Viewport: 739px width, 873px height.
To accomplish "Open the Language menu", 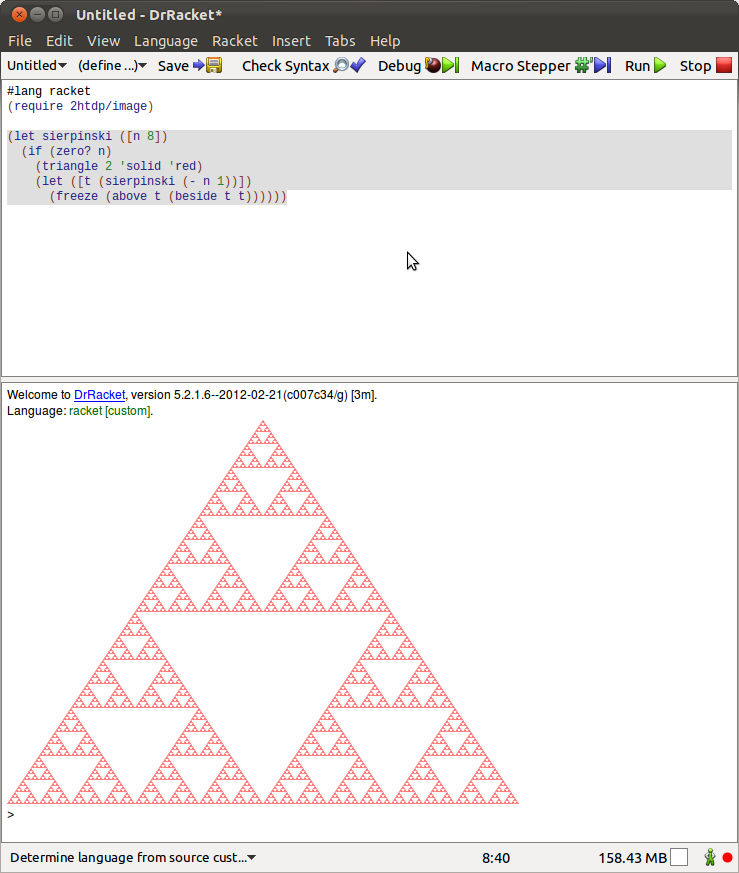I will (x=166, y=41).
